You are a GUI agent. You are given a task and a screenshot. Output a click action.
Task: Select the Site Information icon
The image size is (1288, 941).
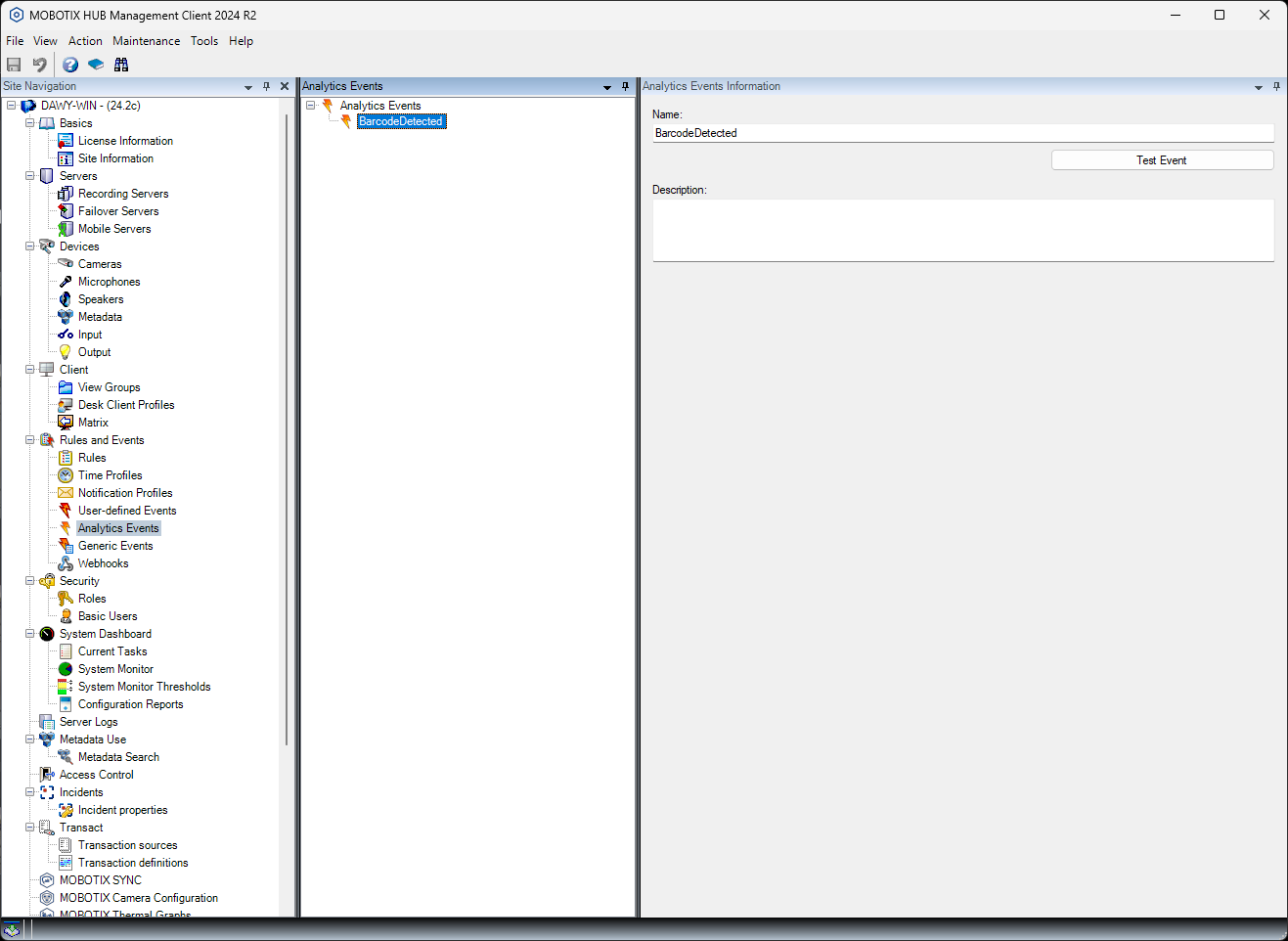(x=66, y=158)
